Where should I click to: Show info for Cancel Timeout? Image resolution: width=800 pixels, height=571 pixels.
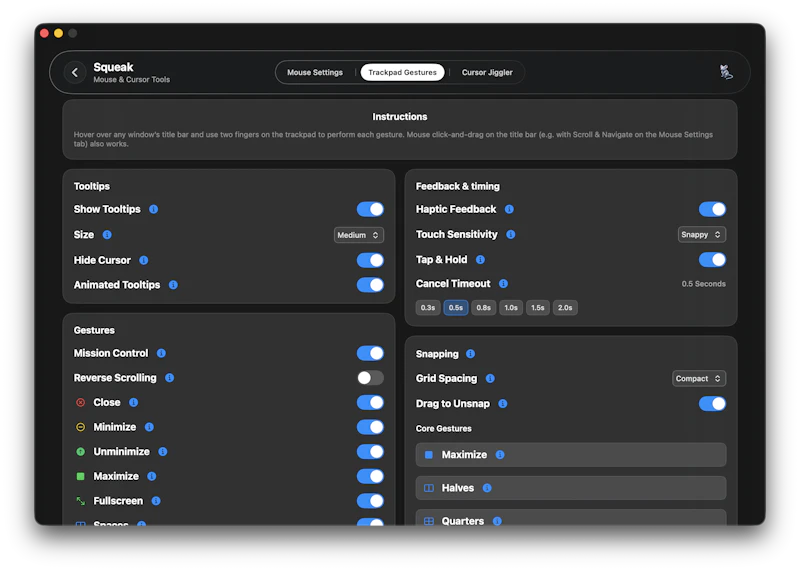click(x=504, y=284)
